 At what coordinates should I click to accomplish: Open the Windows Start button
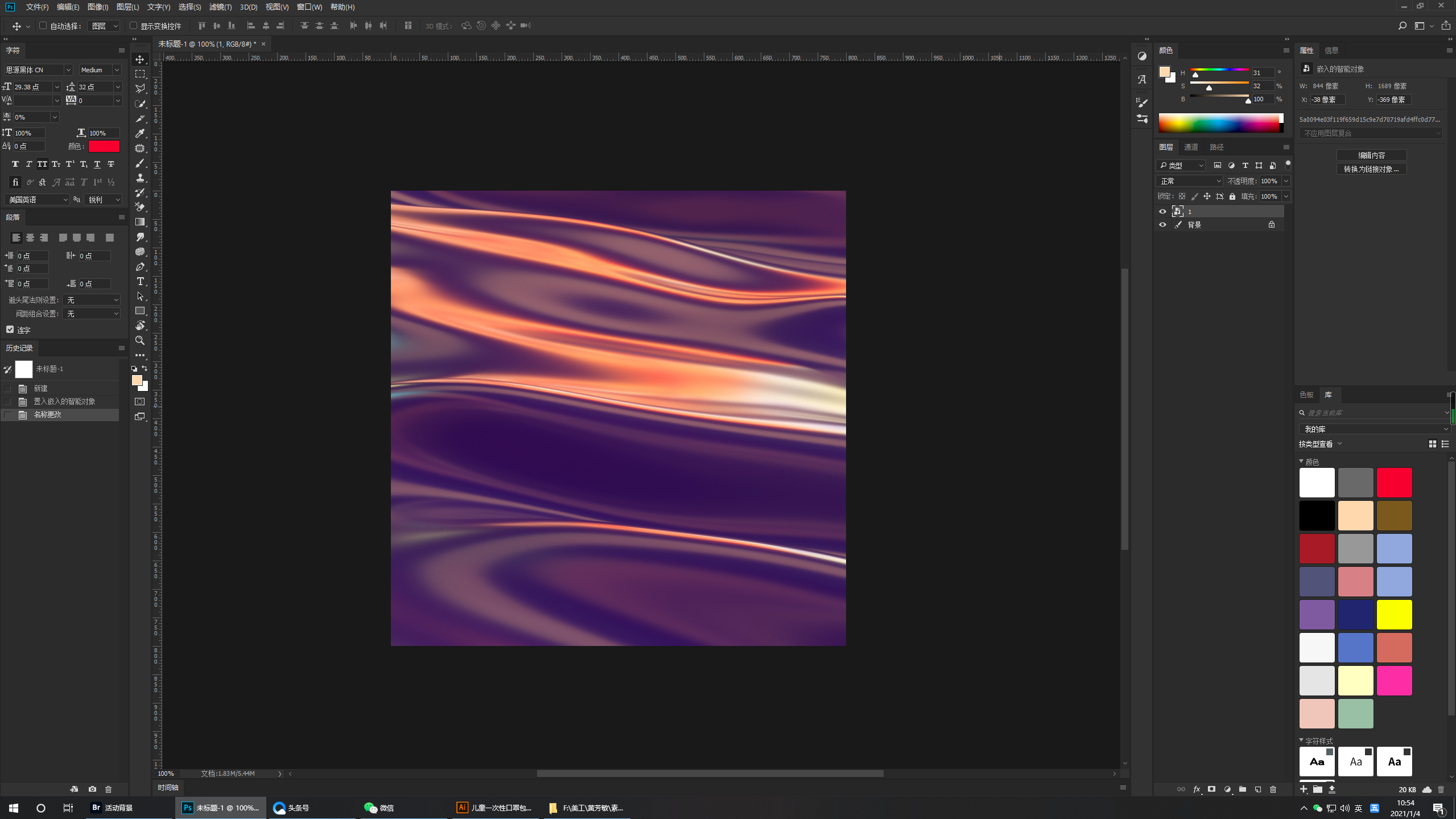click(14, 808)
